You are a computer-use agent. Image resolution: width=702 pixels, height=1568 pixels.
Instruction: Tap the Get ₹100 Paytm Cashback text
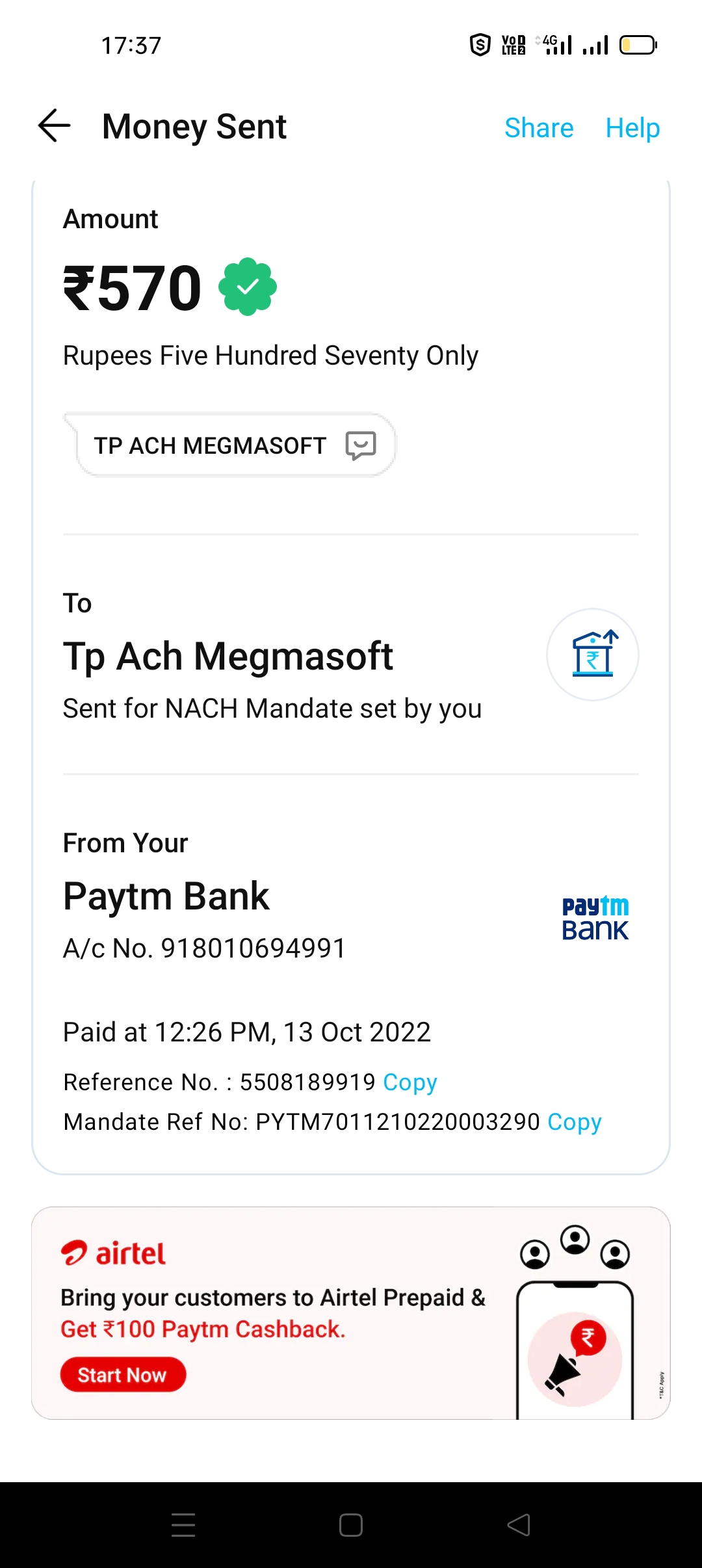tap(203, 1329)
